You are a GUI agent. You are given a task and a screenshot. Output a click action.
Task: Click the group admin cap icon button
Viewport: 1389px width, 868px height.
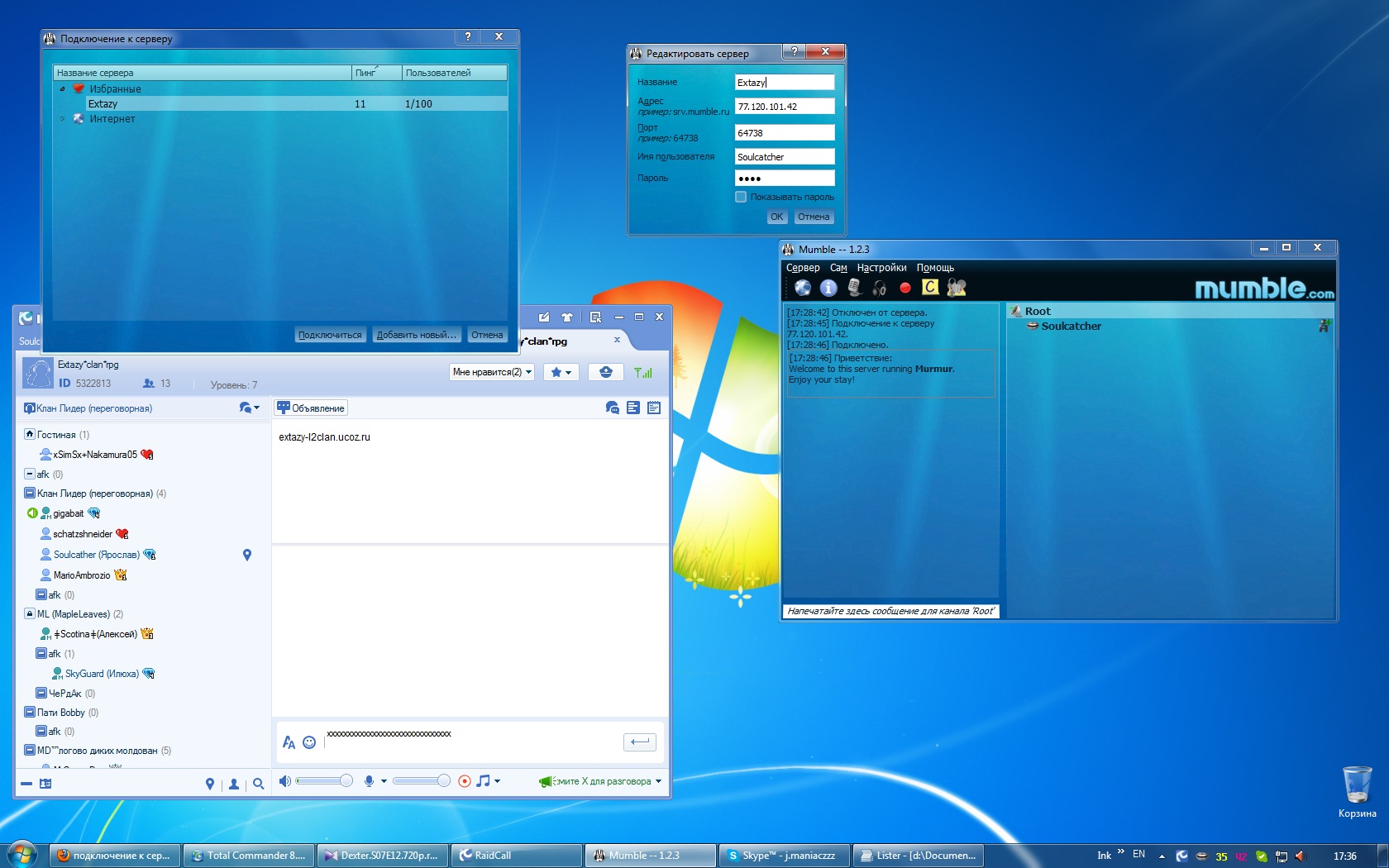(606, 372)
